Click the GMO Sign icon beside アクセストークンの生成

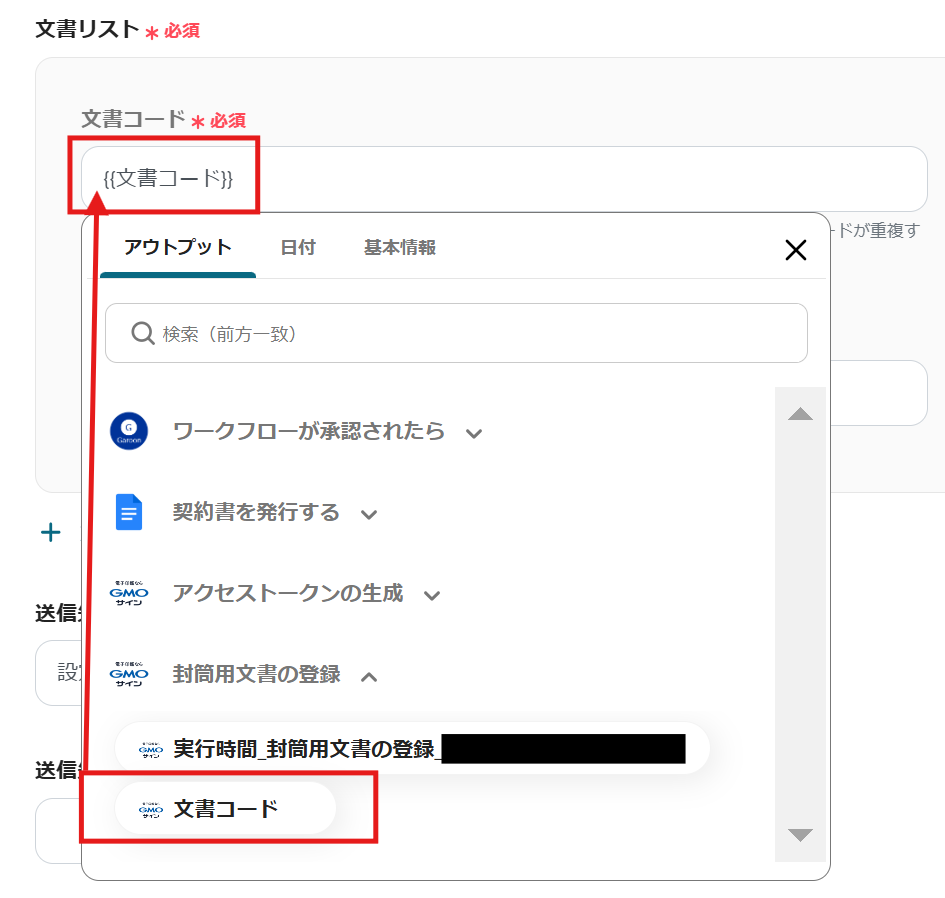(x=129, y=593)
